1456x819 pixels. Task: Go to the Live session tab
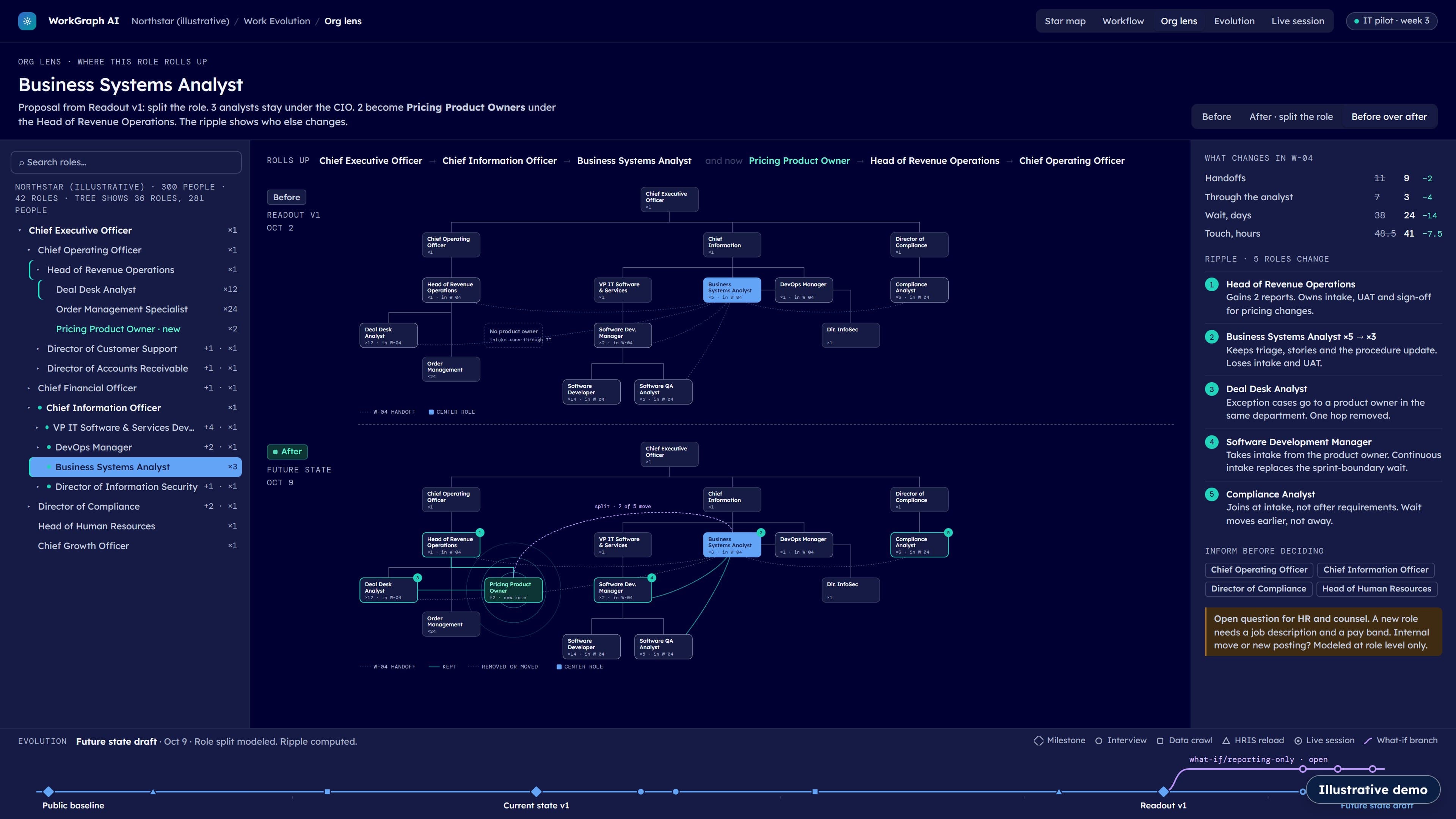(1298, 21)
